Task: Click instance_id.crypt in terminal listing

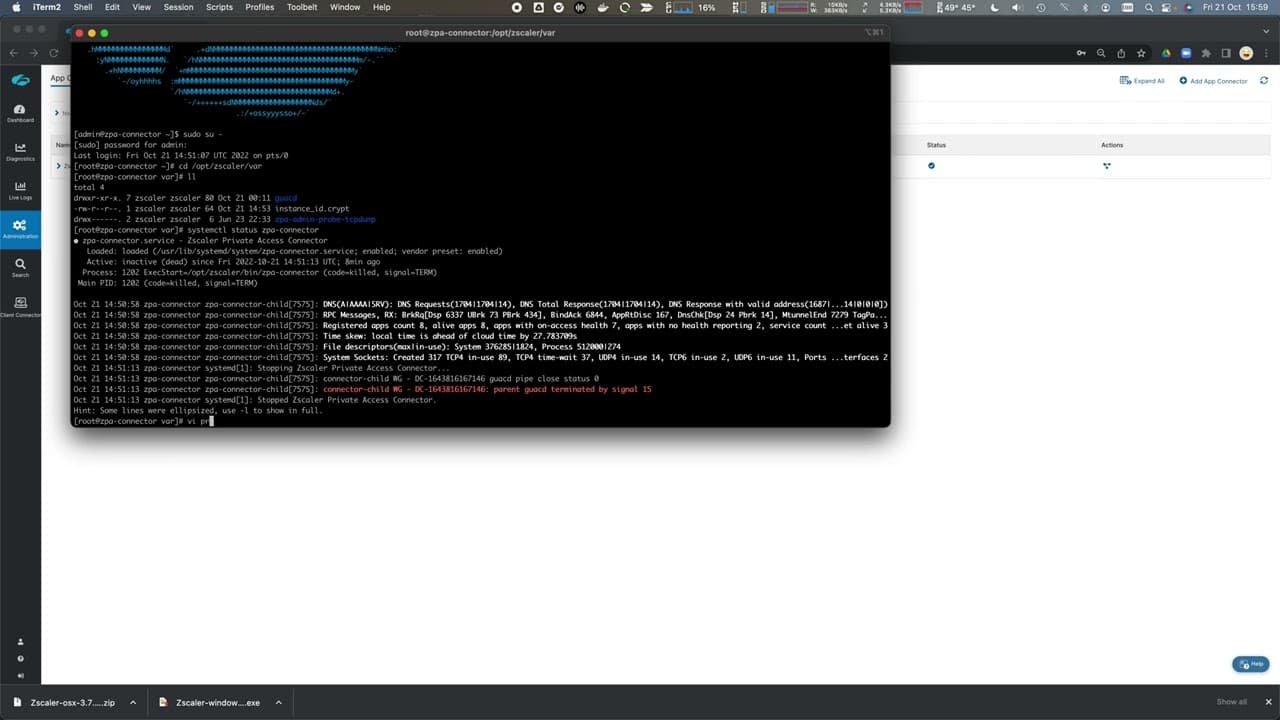Action: pos(312,208)
